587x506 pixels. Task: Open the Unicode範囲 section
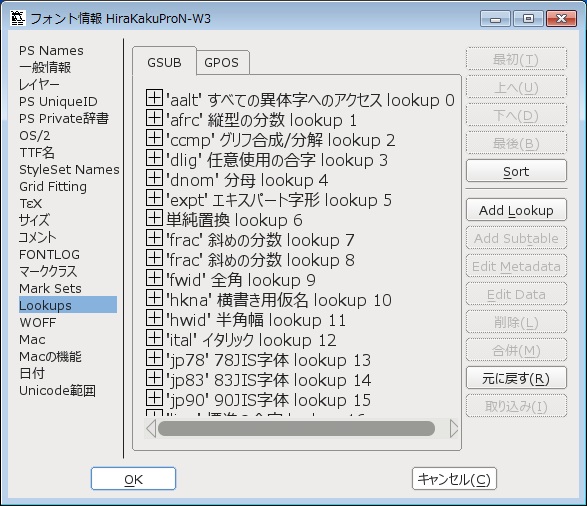(57, 391)
